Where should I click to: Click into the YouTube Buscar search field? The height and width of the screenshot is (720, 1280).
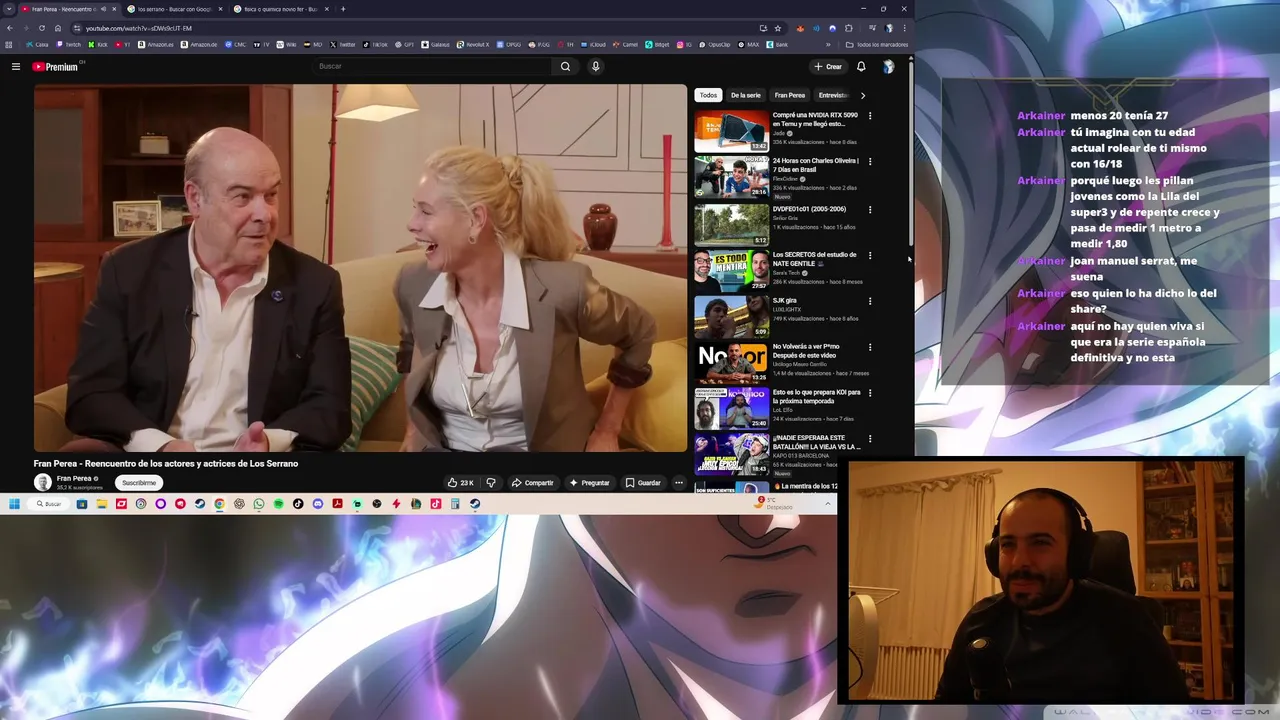(430, 66)
